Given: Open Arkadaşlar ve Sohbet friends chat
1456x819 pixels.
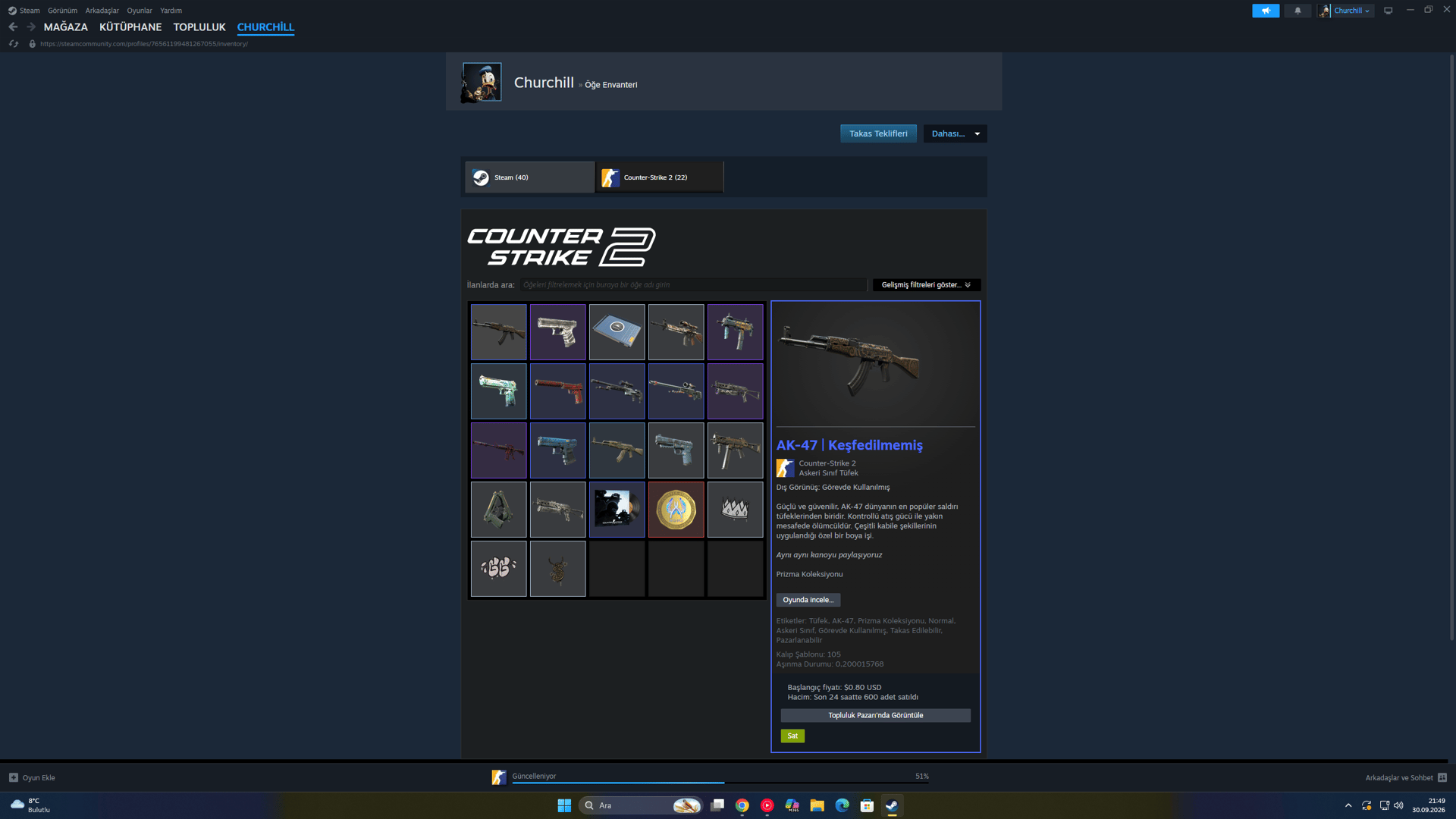Looking at the screenshot, I should point(1406,778).
